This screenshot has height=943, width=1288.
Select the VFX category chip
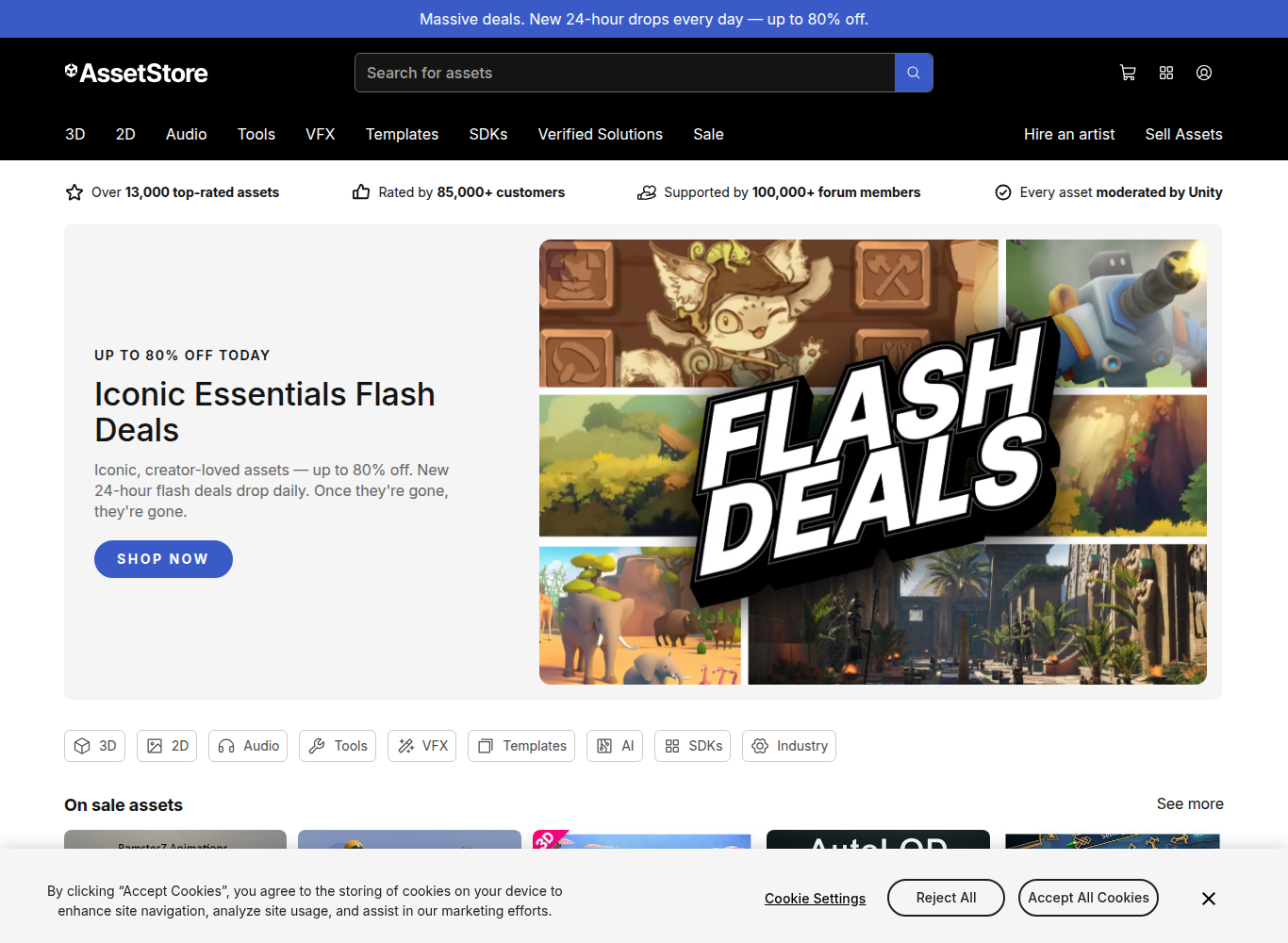tap(422, 746)
